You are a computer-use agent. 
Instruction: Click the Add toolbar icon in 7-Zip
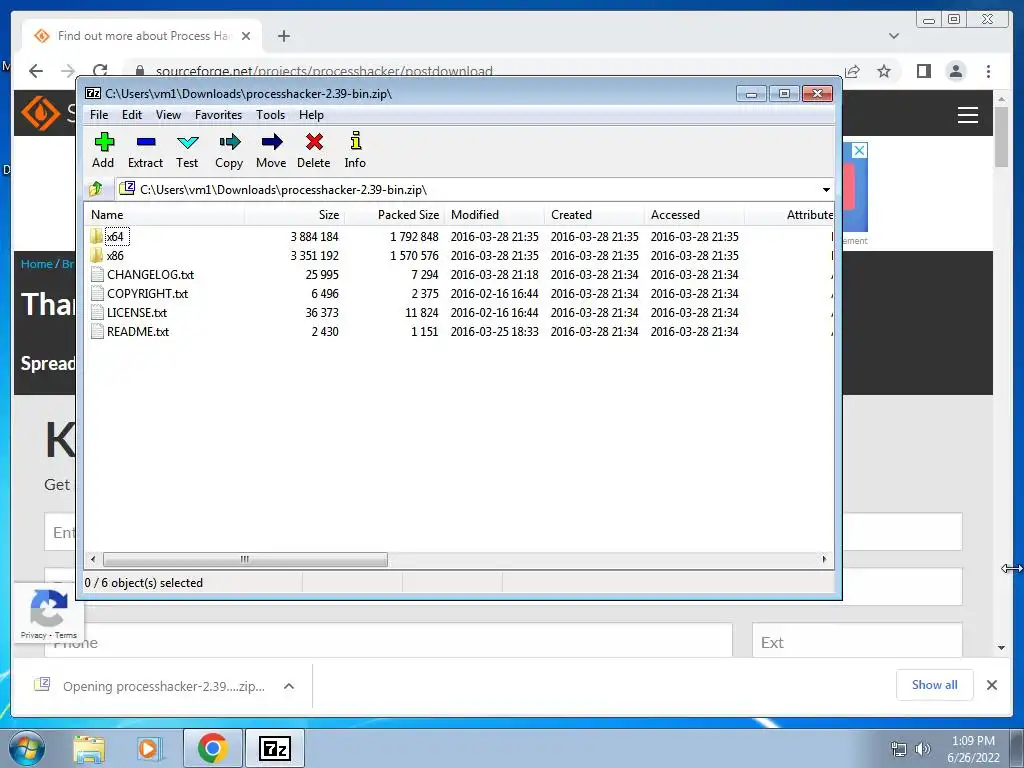coord(104,142)
